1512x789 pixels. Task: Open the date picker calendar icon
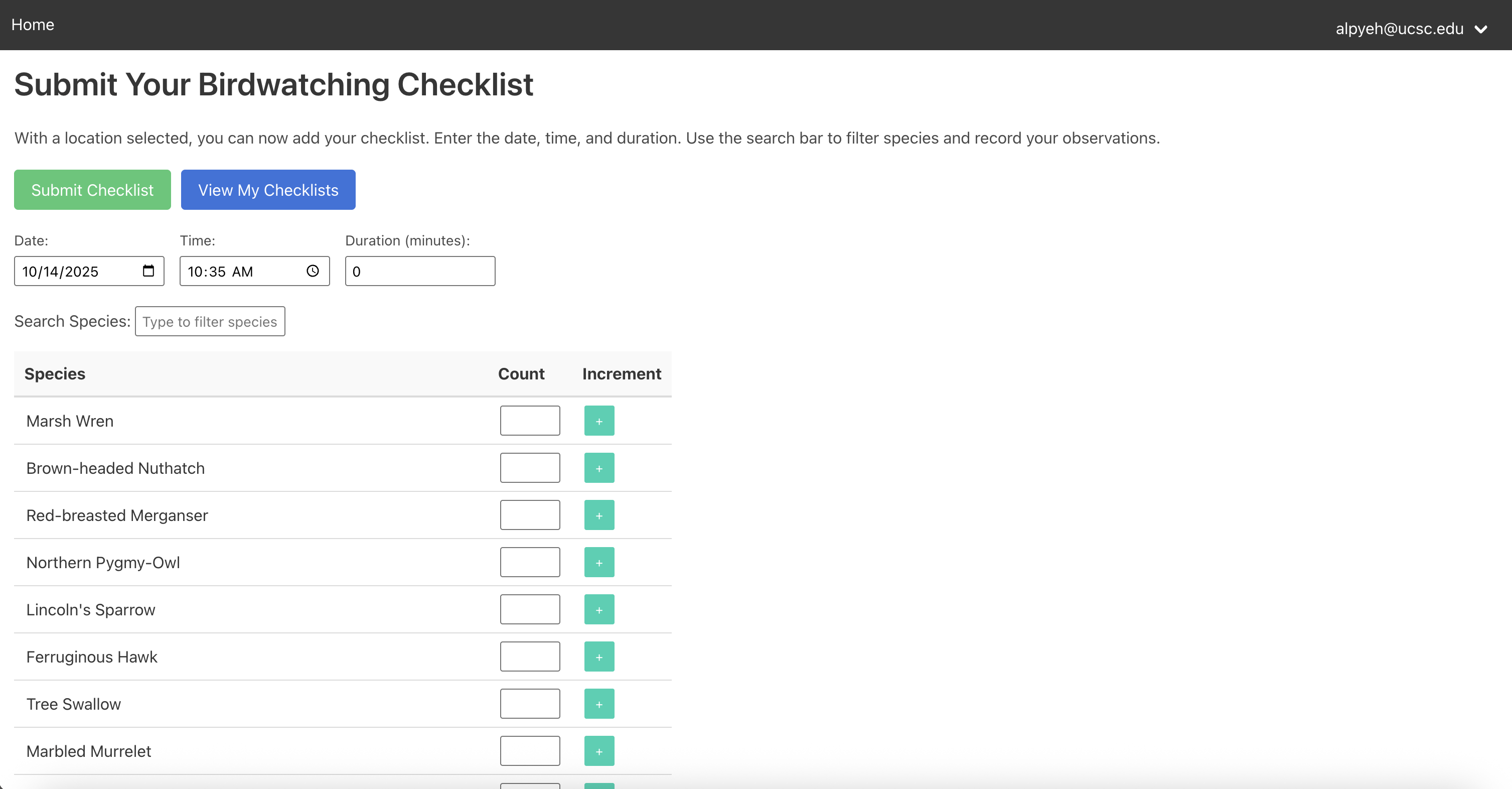tap(148, 271)
